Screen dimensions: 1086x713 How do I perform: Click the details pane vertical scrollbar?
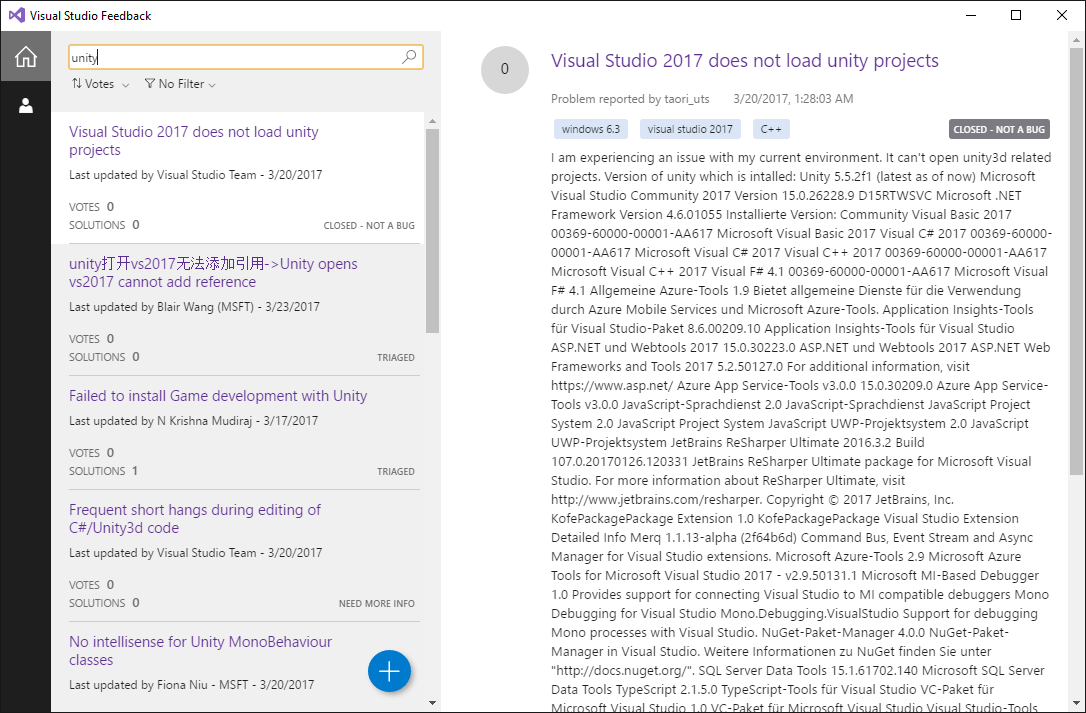point(1076,260)
